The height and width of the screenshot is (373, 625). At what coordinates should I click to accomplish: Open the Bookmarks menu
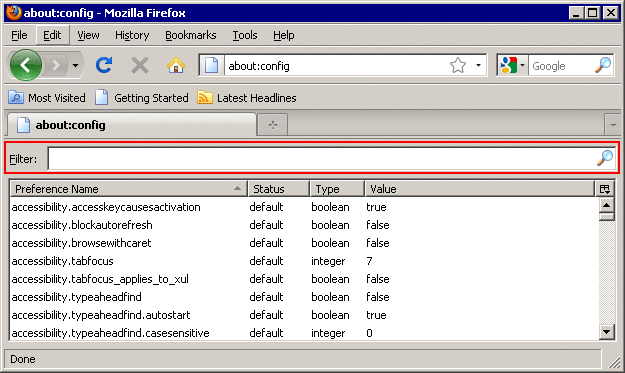coord(191,35)
